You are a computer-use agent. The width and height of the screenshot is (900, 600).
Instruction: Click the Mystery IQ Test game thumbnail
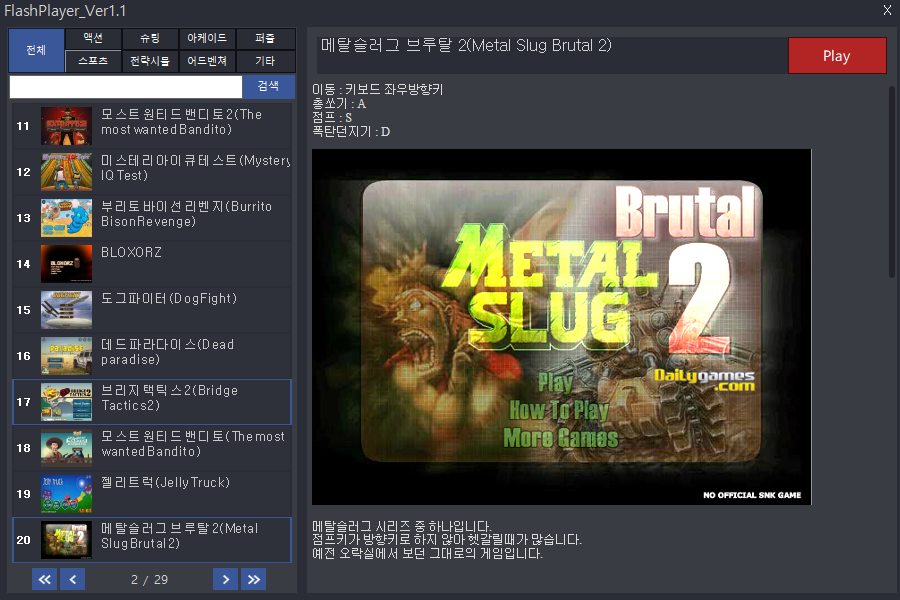(67, 172)
